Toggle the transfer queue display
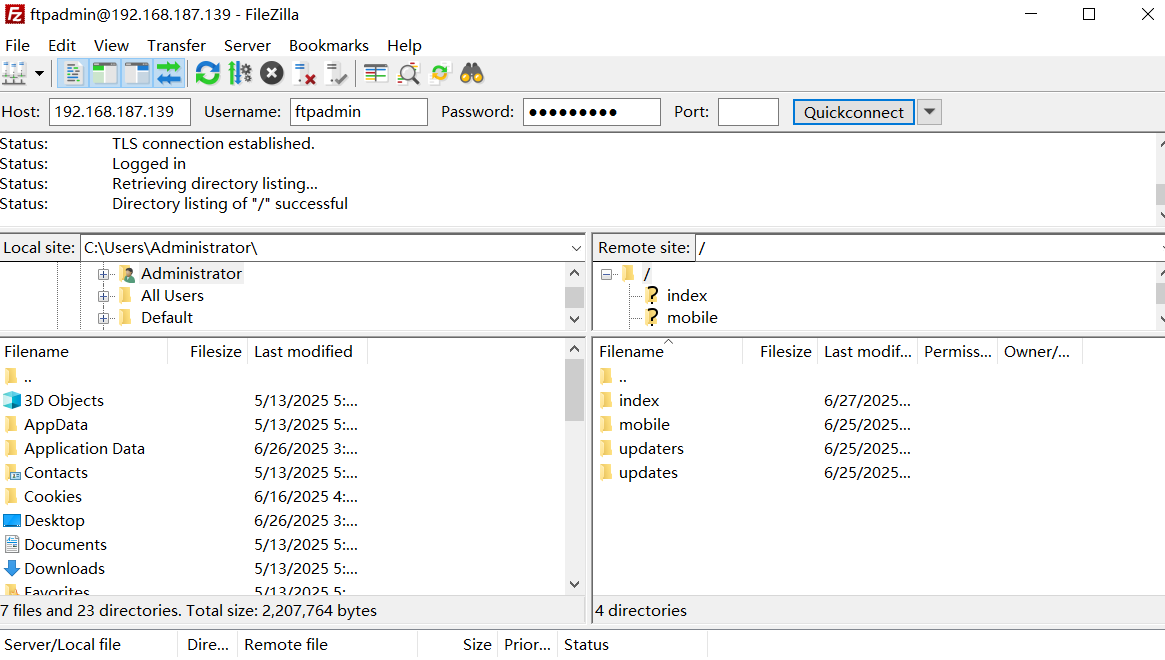This screenshot has width=1165, height=660. [169, 74]
